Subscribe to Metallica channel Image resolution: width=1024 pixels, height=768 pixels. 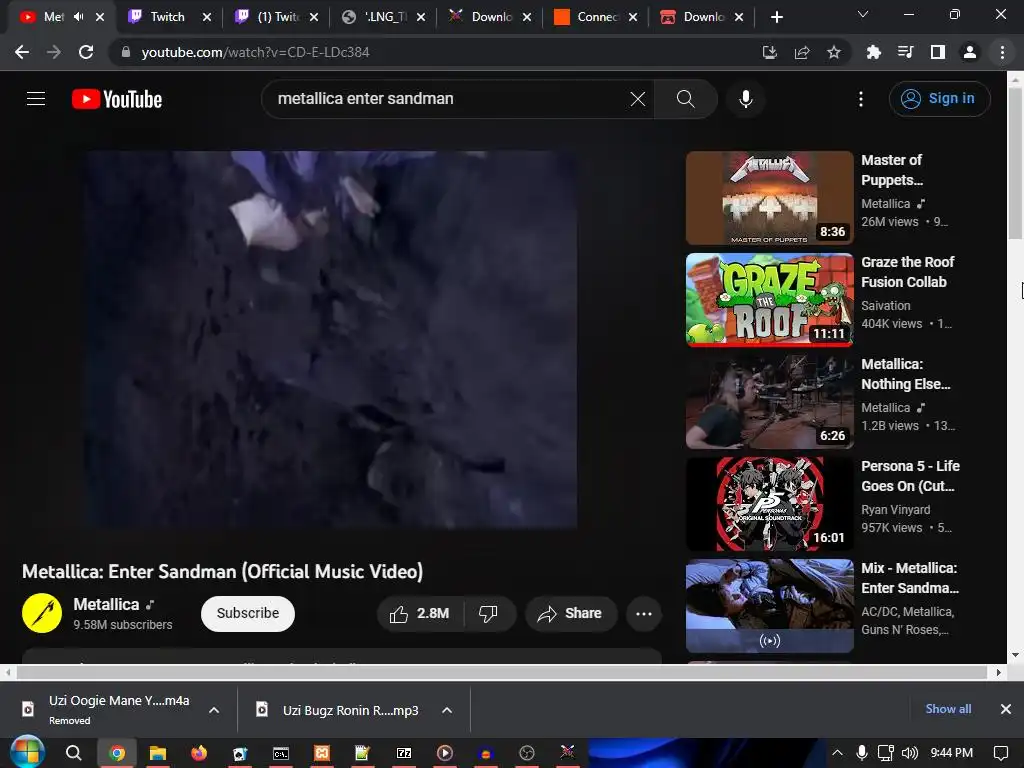(x=248, y=613)
